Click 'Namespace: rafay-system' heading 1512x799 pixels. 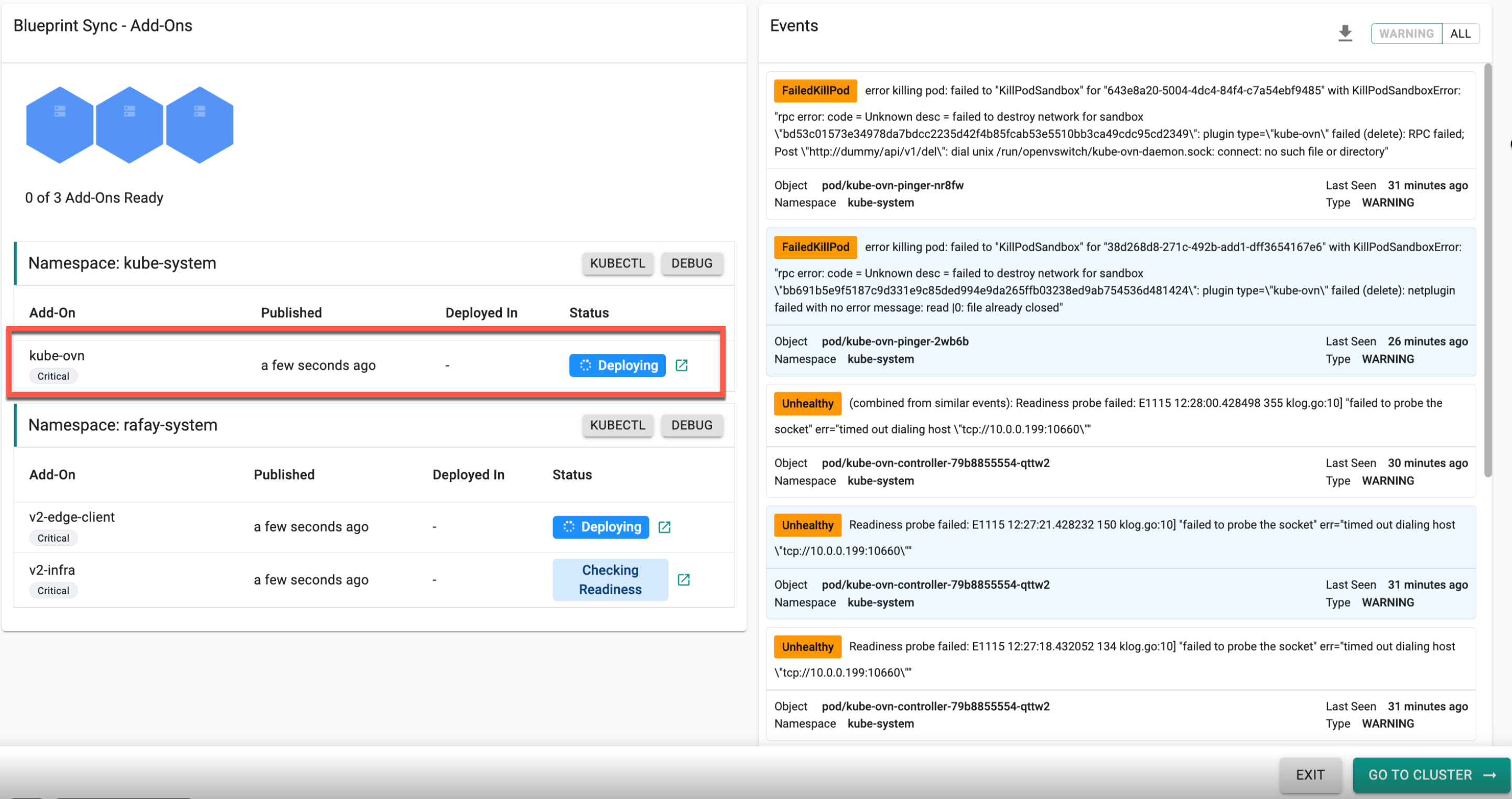pos(123,425)
